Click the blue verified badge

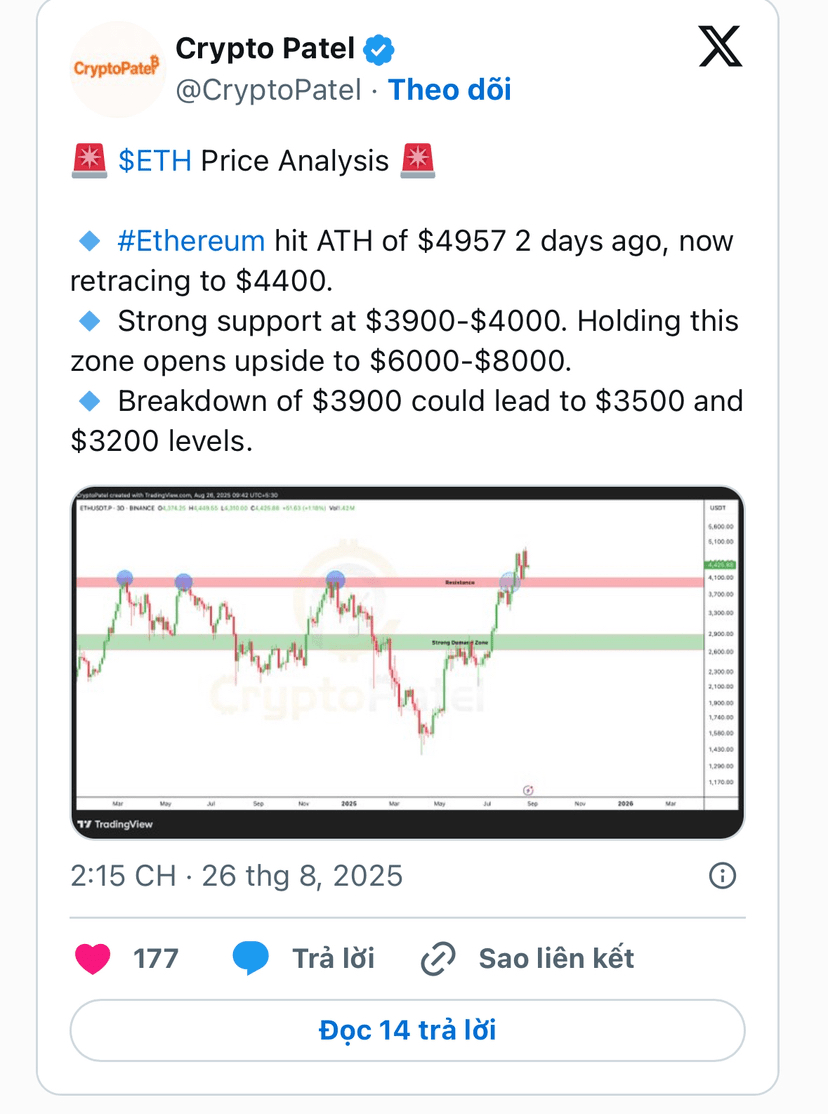[379, 50]
